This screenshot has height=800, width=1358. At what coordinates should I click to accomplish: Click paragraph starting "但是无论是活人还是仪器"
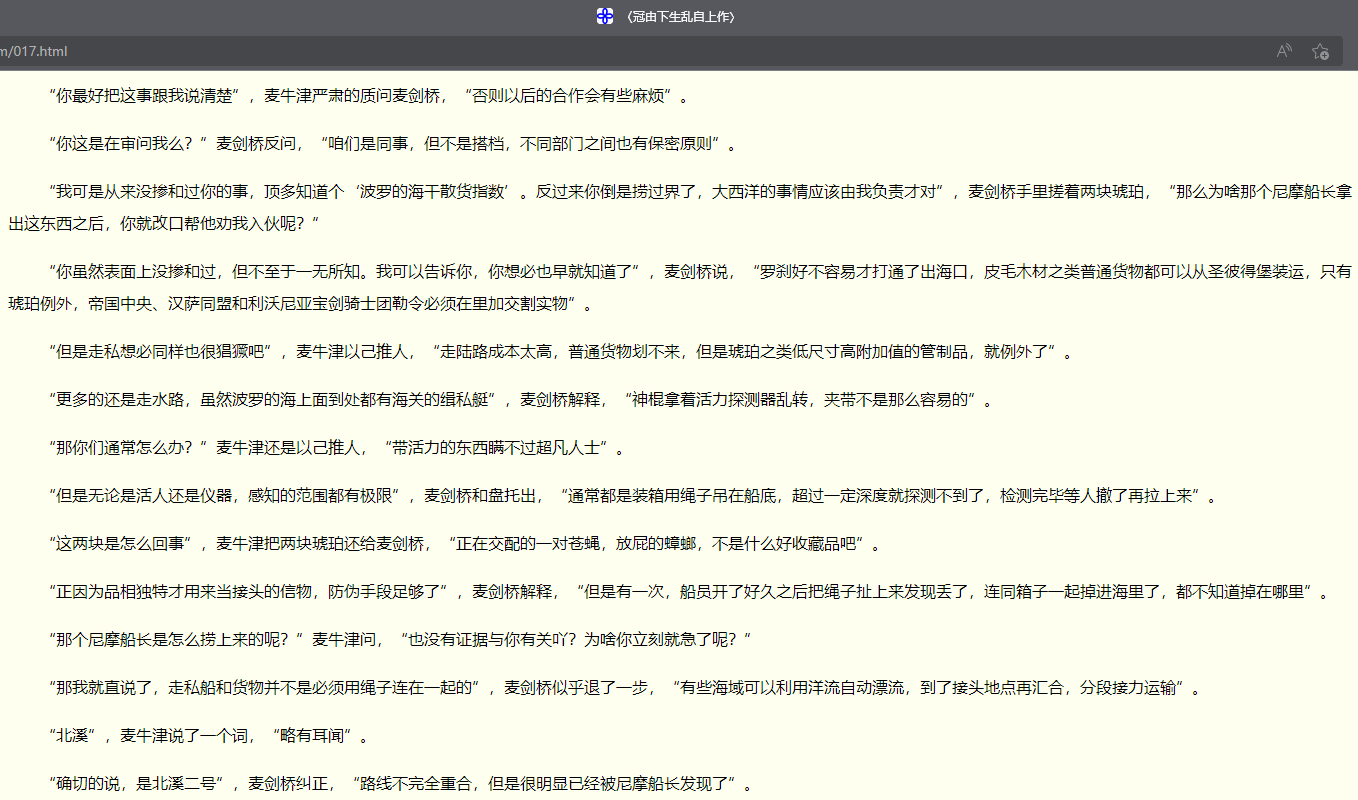(633, 496)
